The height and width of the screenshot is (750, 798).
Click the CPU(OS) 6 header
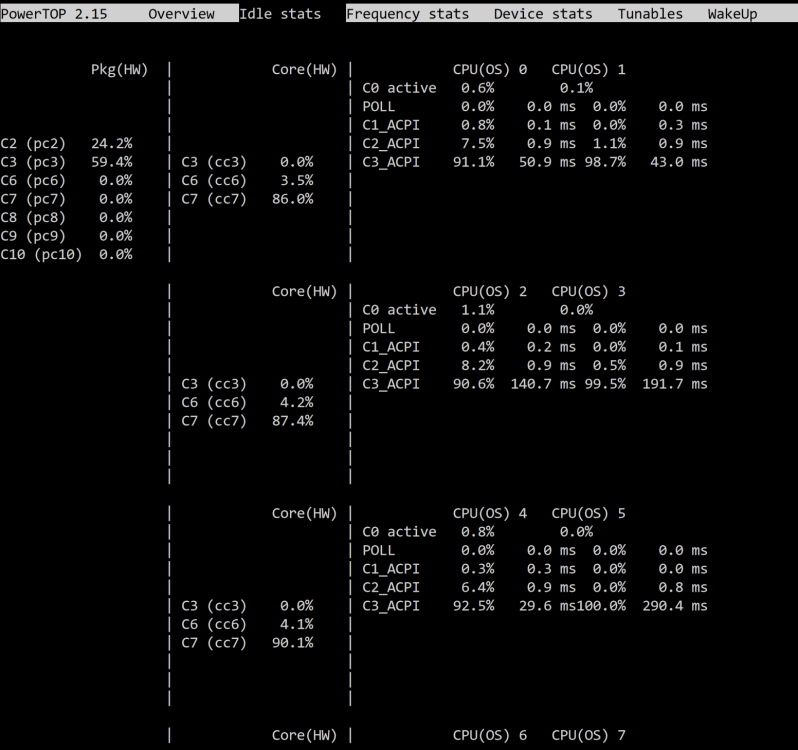[490, 735]
